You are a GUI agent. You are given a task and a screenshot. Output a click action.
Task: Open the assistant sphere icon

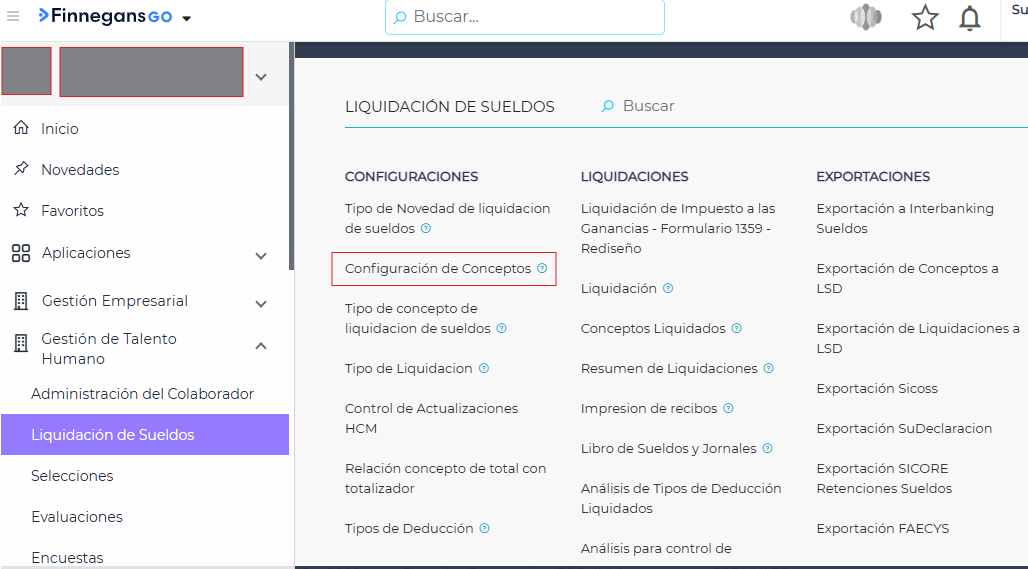click(x=865, y=18)
